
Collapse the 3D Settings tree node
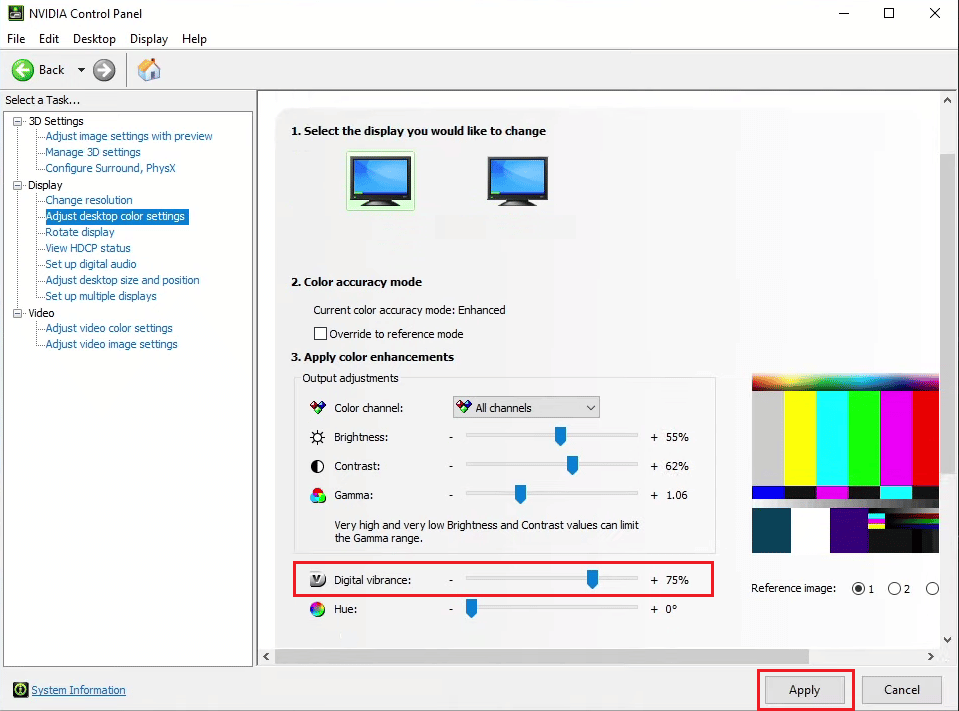pyautogui.click(x=18, y=121)
